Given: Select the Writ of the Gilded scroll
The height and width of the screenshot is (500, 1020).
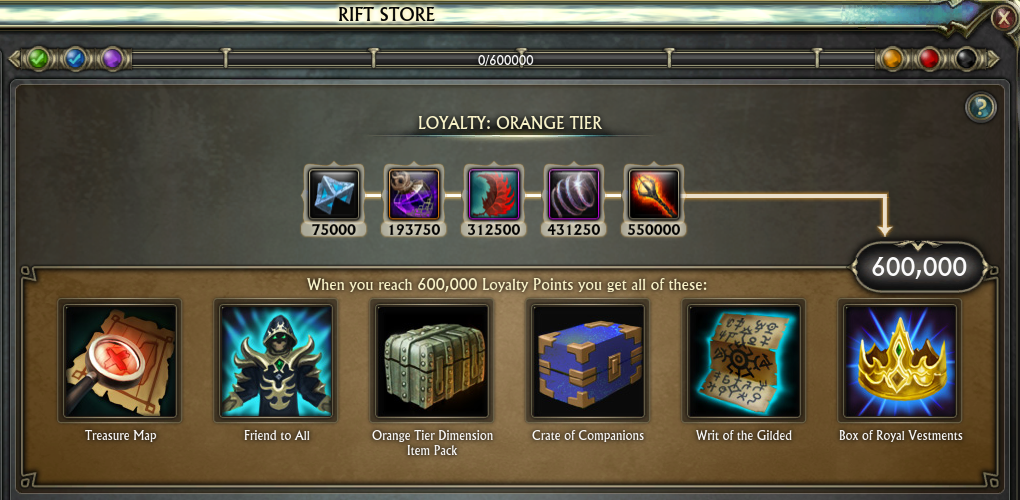Looking at the screenshot, I should click(744, 361).
